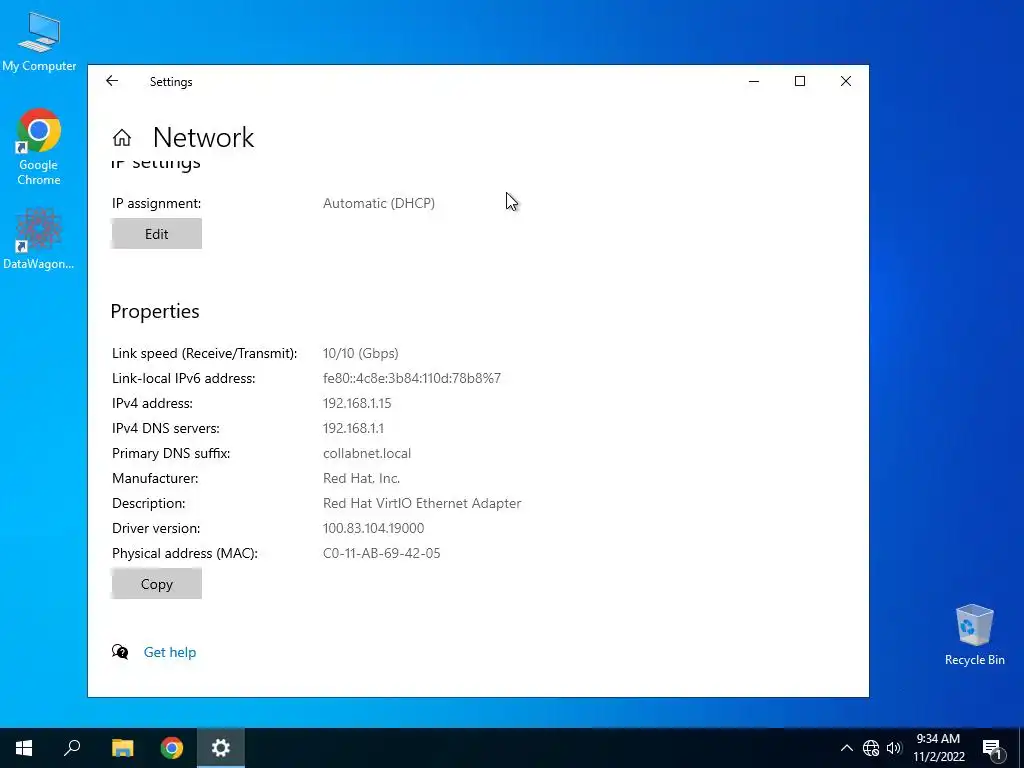Click the IPv4 address value 192.168.1.15
This screenshot has height=768, width=1024.
(357, 403)
